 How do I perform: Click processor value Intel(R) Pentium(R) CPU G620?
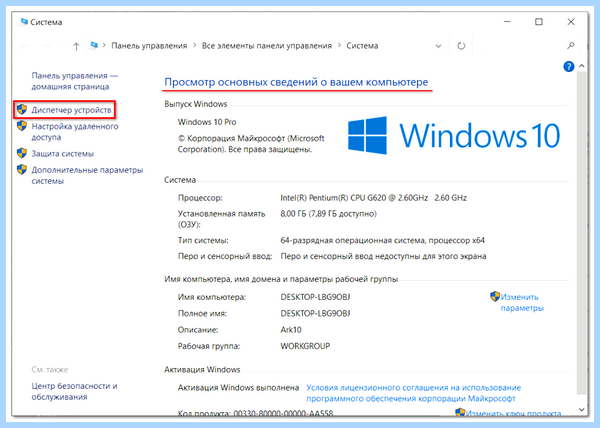[373, 198]
